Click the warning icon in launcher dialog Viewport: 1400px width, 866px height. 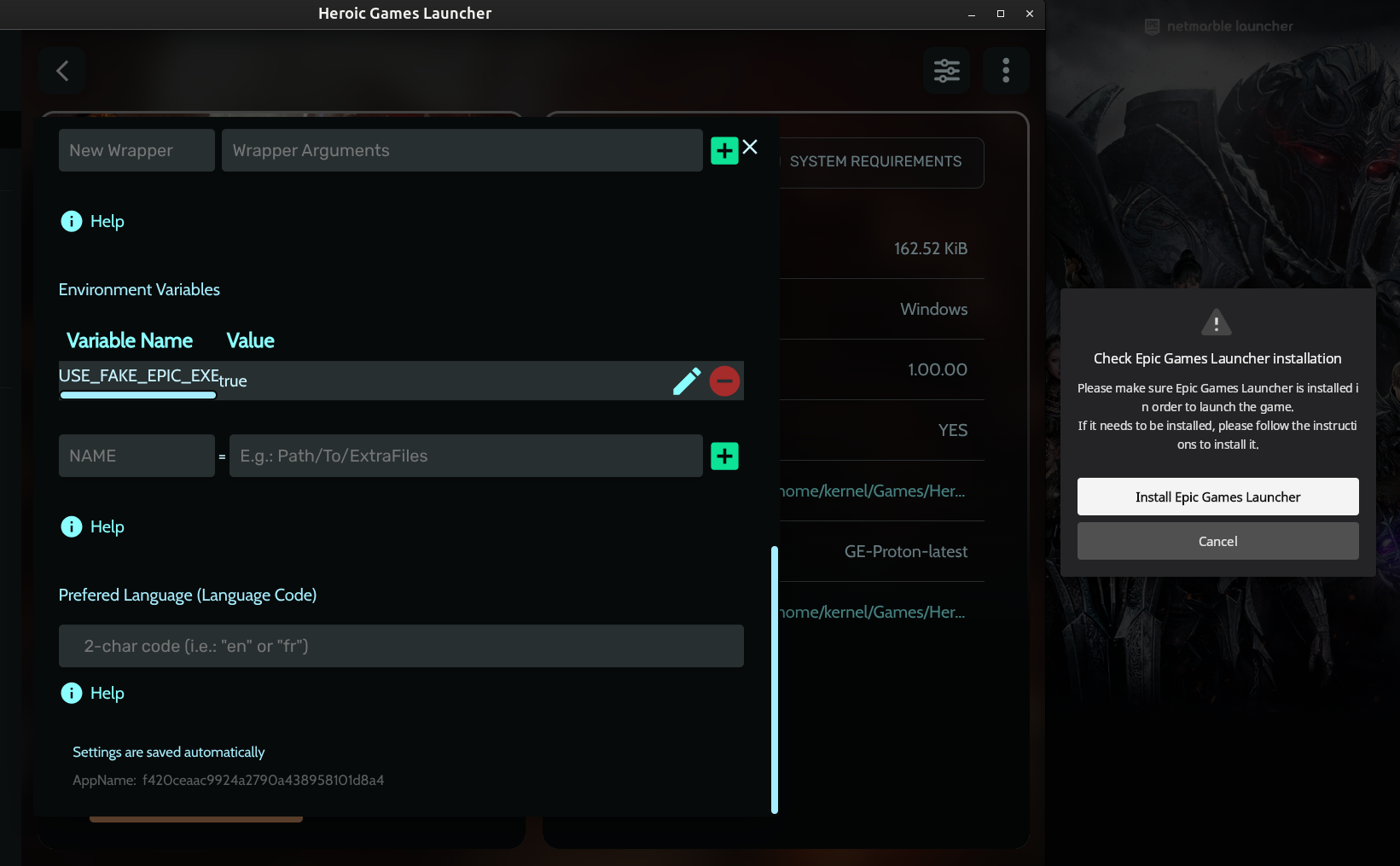[x=1217, y=322]
